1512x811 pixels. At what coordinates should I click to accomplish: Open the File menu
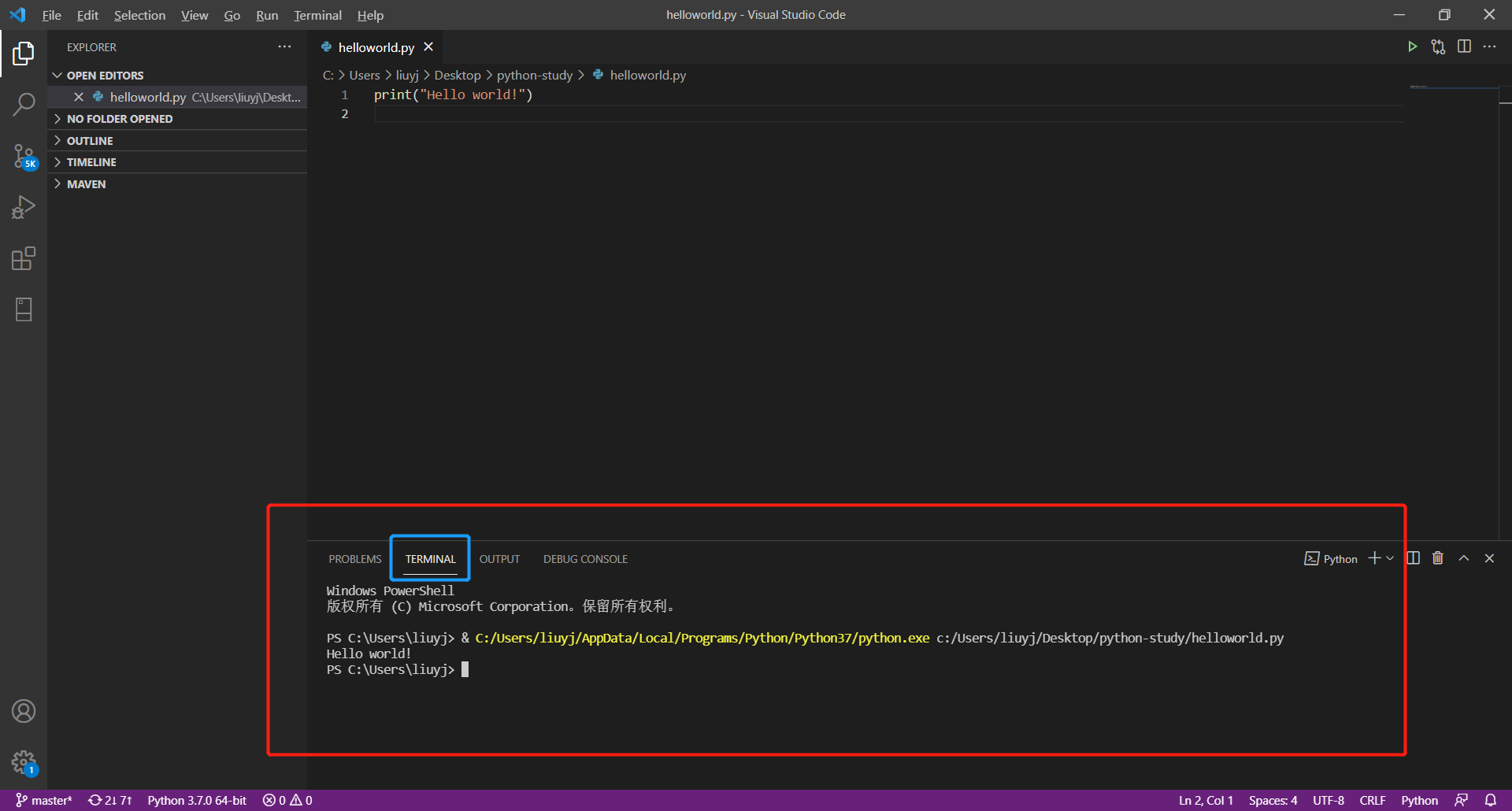click(51, 15)
